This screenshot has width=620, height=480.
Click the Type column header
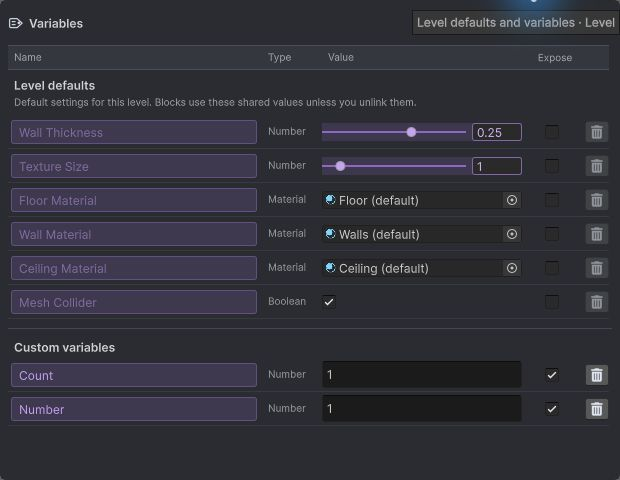click(280, 57)
